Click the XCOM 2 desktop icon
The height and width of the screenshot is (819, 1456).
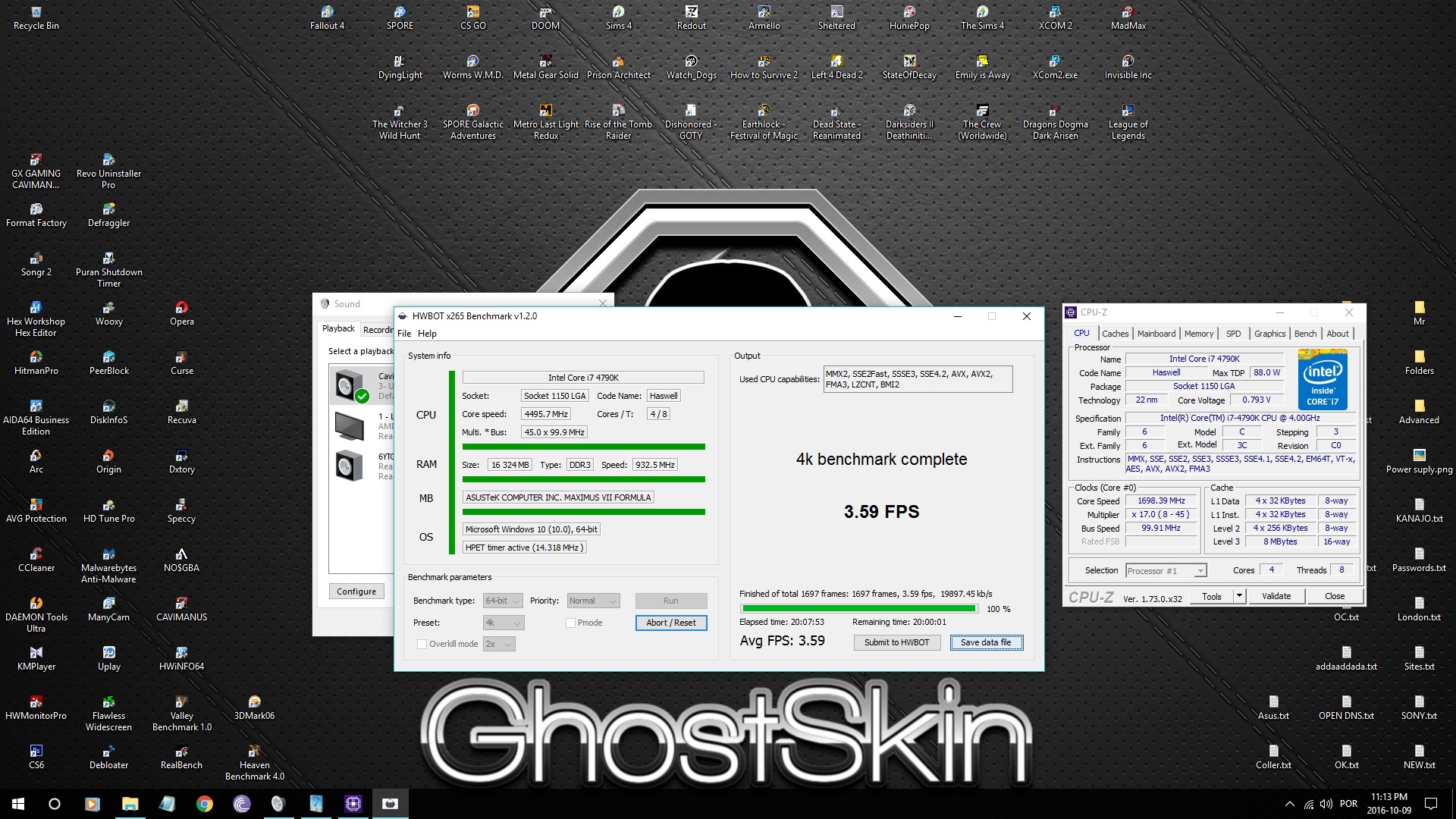(x=1055, y=17)
